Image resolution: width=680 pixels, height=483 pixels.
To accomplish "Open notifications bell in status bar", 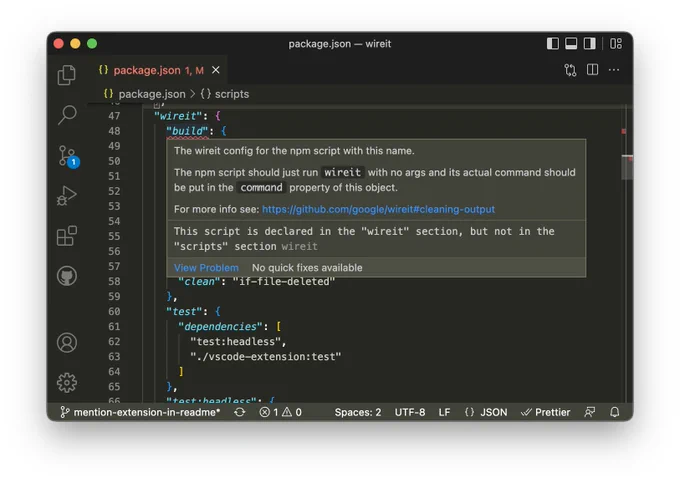I will click(615, 412).
